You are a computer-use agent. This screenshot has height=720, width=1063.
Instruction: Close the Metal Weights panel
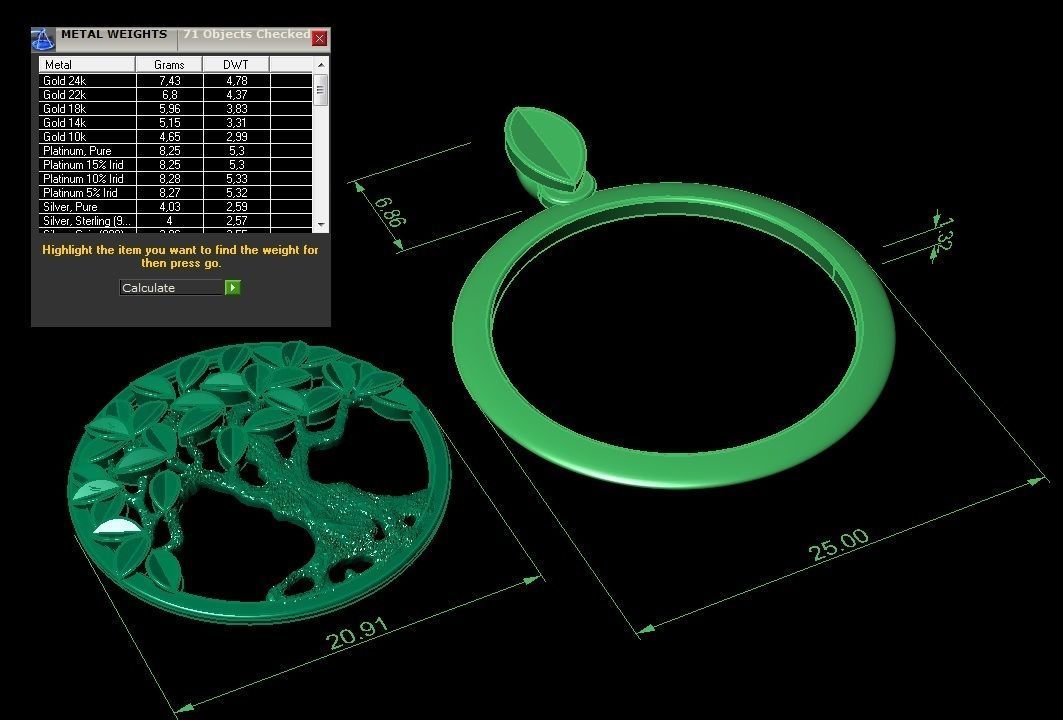(x=319, y=39)
